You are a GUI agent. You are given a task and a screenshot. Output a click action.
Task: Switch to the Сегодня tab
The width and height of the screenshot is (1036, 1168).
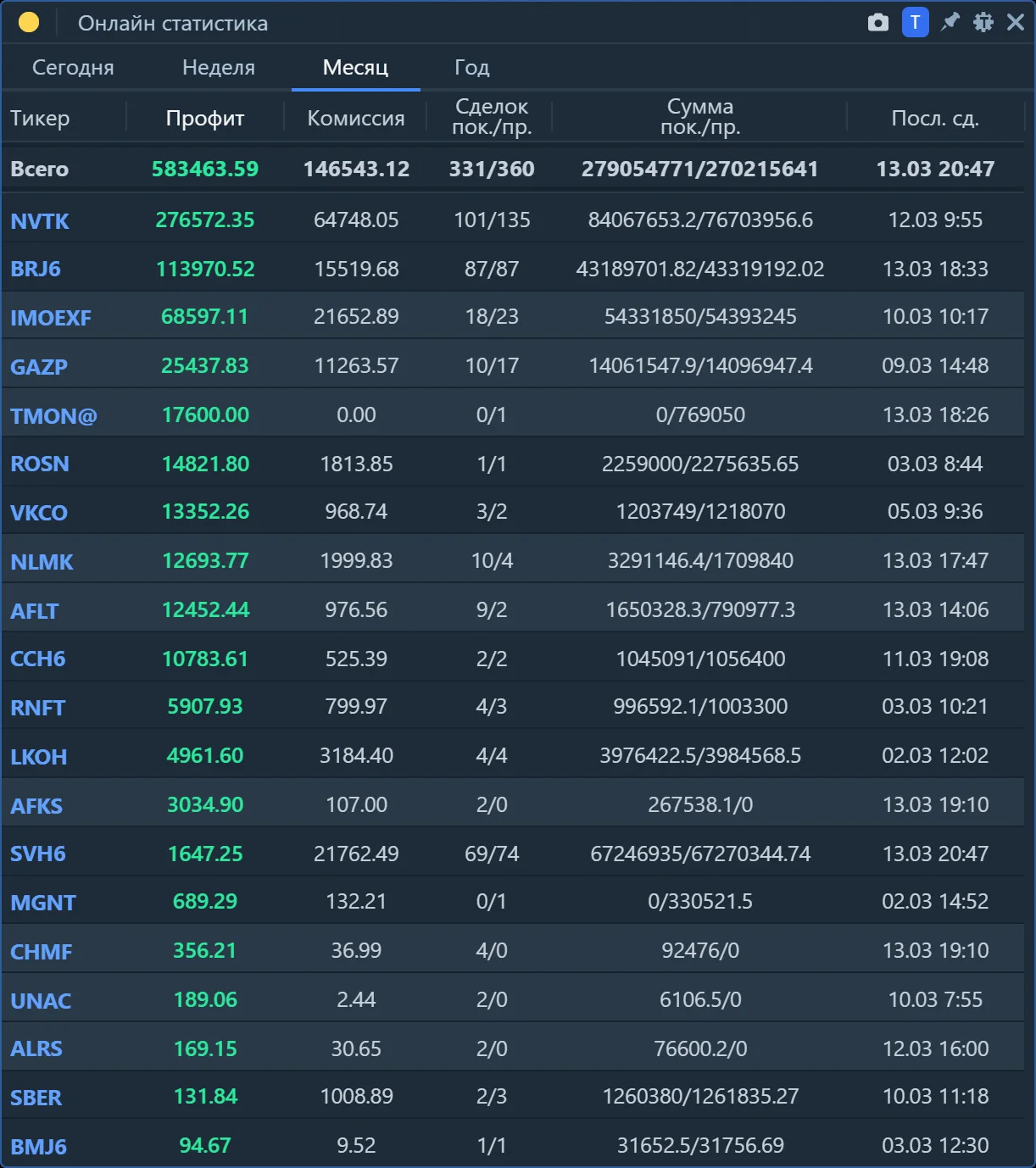tap(73, 68)
